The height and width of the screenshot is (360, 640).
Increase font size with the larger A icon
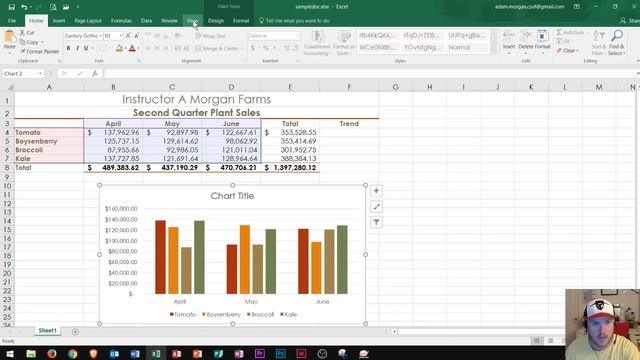pyautogui.click(x=128, y=36)
